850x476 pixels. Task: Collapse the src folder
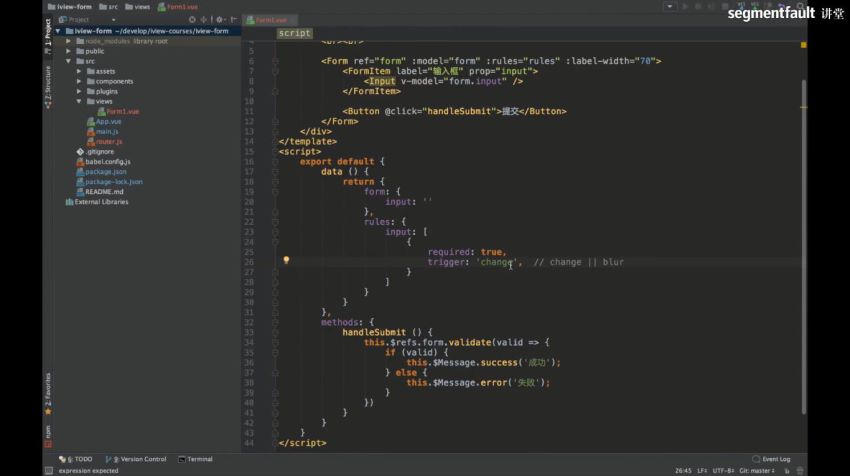coord(68,61)
